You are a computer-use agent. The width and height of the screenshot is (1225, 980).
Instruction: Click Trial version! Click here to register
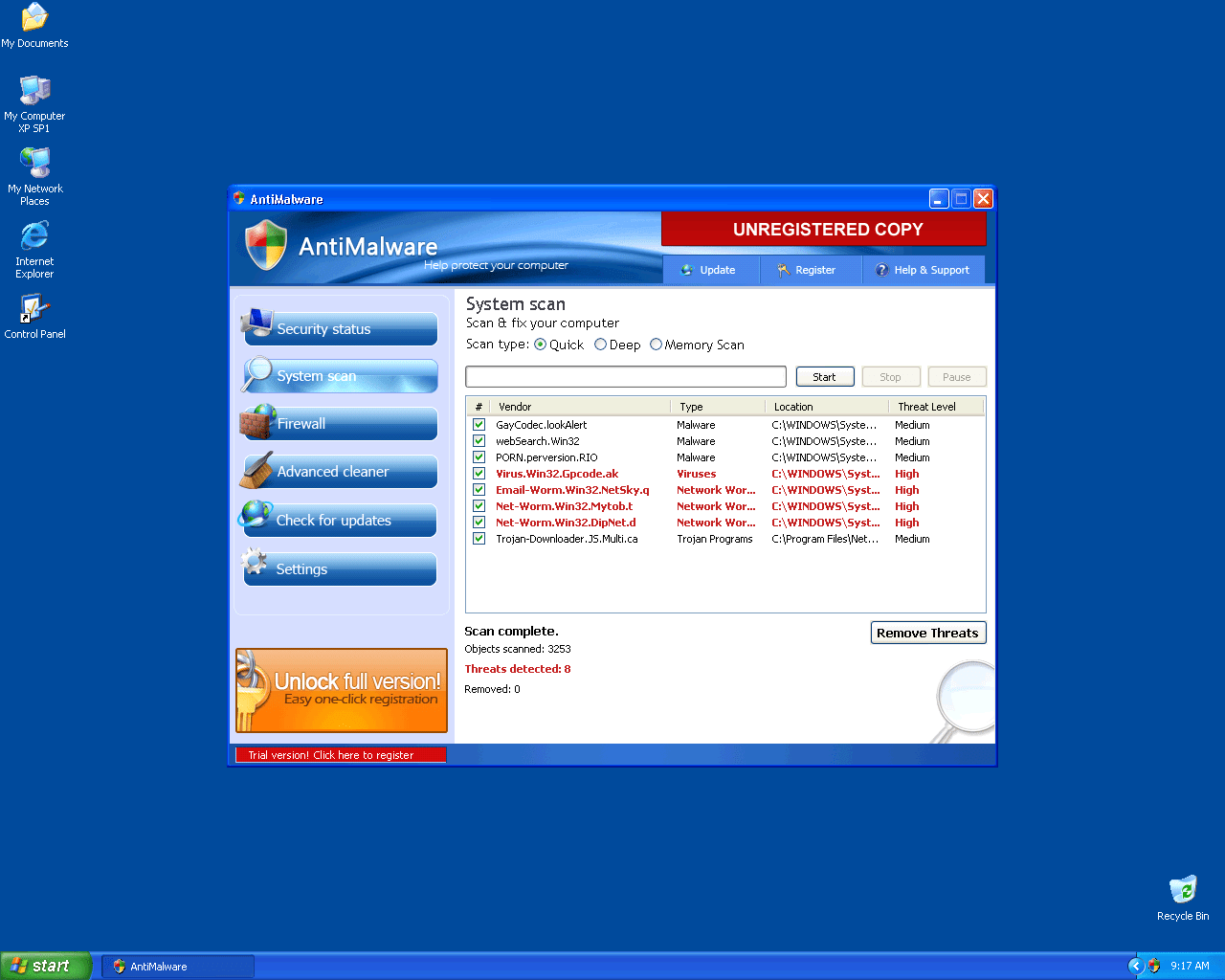coord(340,754)
